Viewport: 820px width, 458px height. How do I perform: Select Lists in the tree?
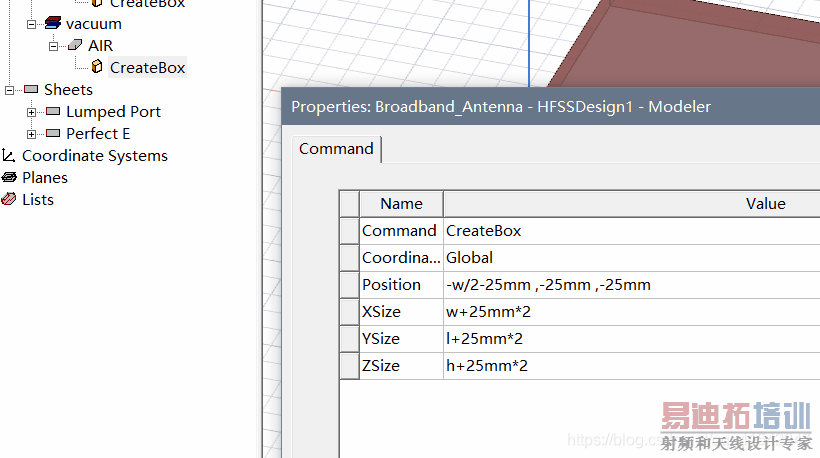pos(38,200)
